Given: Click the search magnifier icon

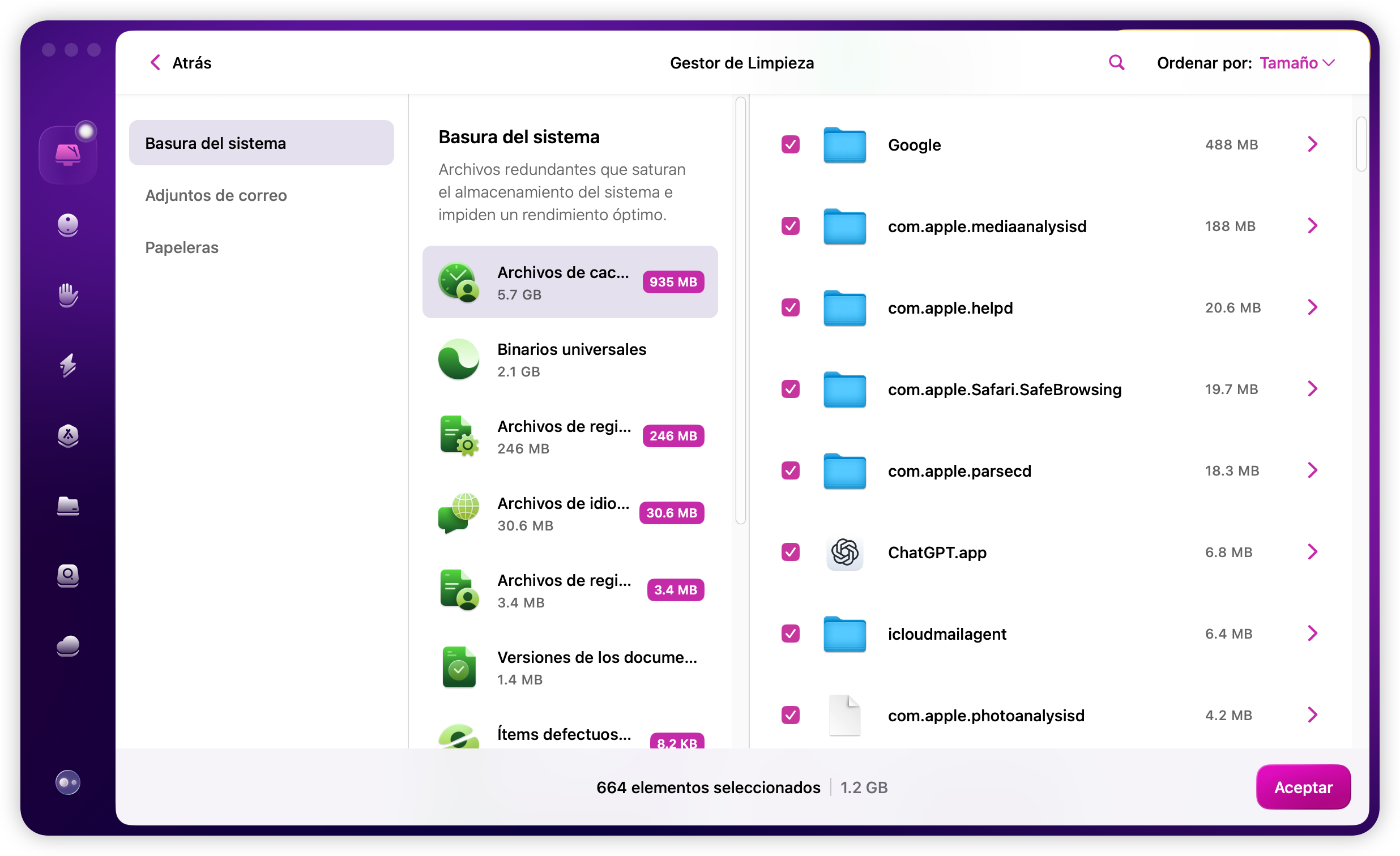Looking at the screenshot, I should (1116, 62).
